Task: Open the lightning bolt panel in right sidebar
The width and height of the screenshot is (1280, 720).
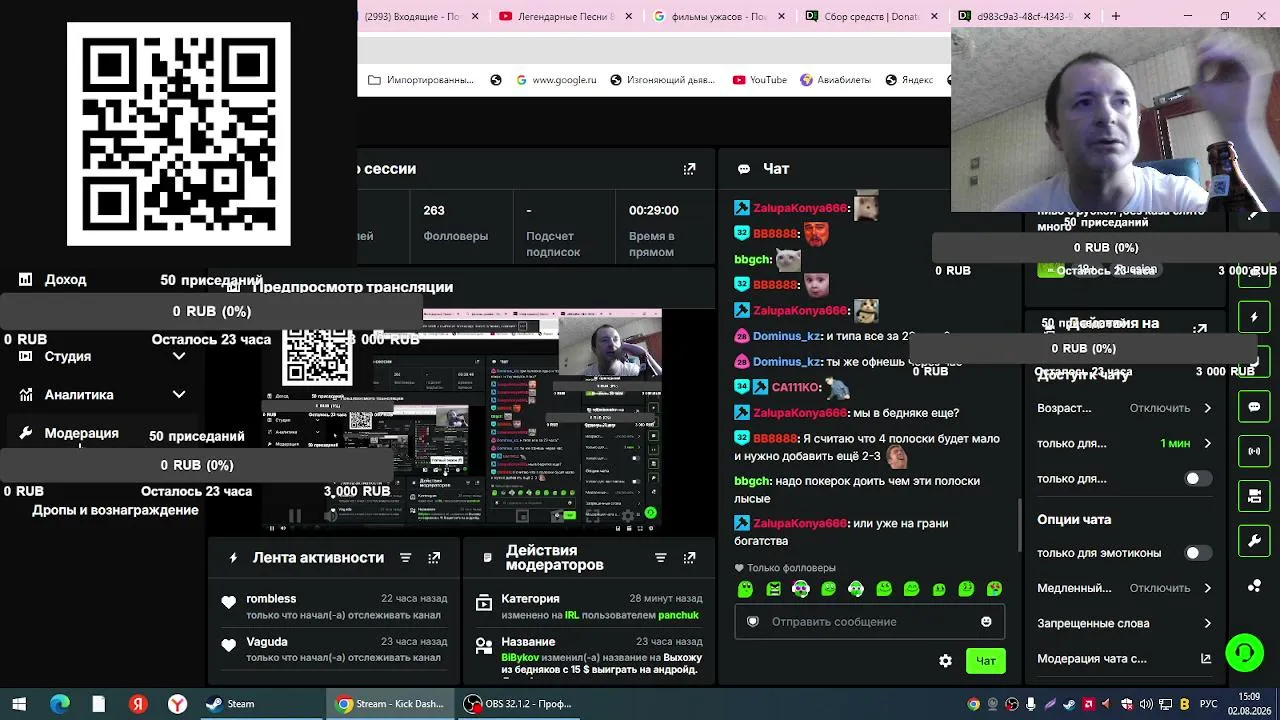Action: pyautogui.click(x=1254, y=317)
